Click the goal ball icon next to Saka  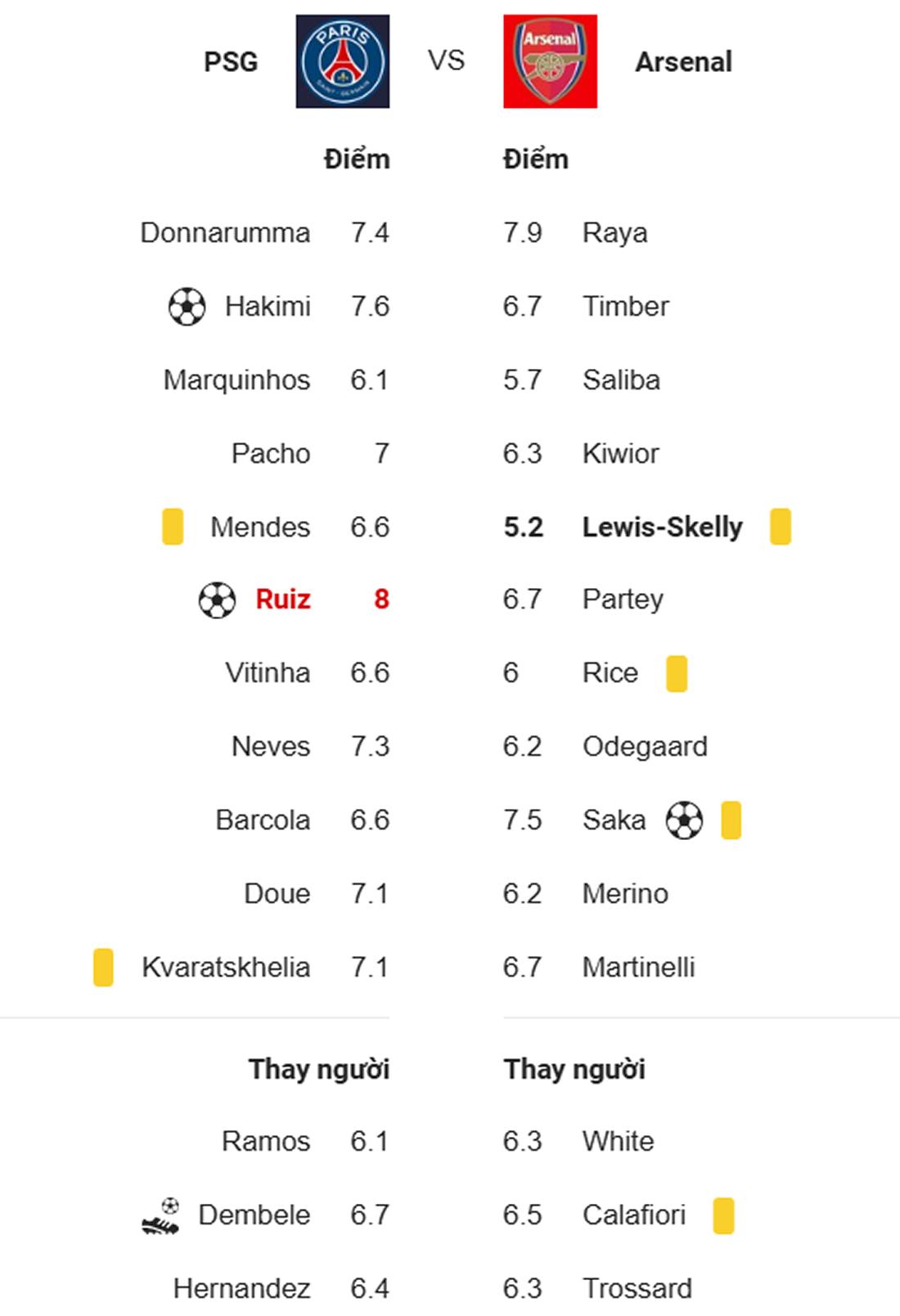click(684, 820)
